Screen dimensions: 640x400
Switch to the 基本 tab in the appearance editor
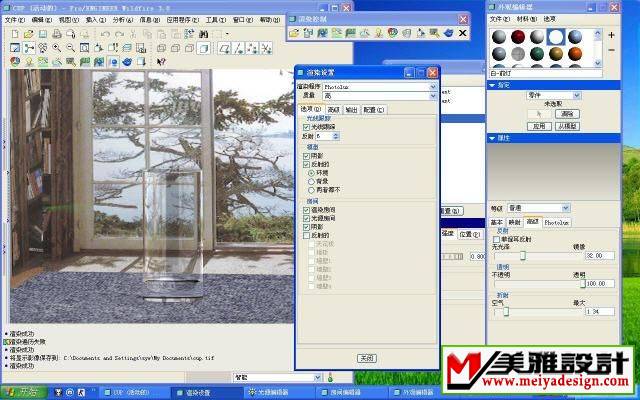pyautogui.click(x=496, y=222)
